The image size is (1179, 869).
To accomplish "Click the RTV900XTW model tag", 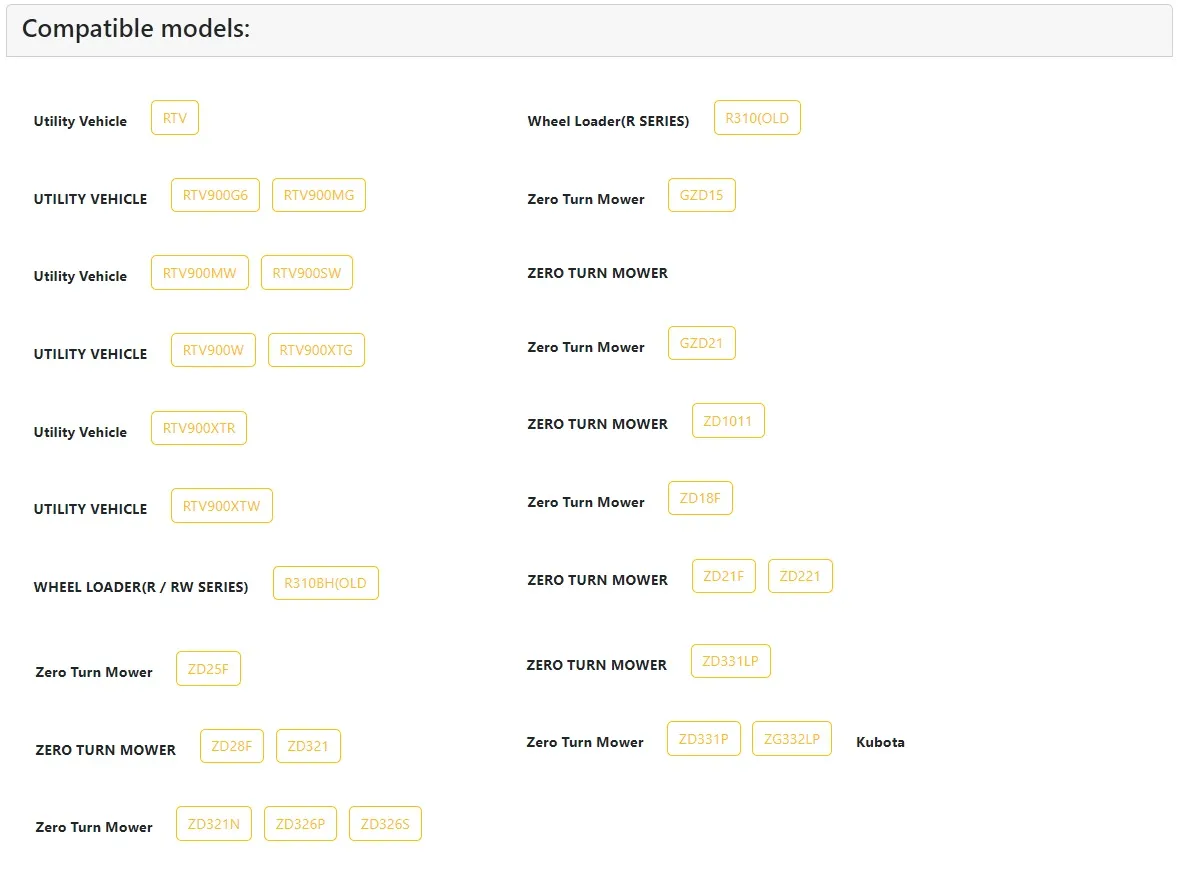I will click(x=221, y=506).
